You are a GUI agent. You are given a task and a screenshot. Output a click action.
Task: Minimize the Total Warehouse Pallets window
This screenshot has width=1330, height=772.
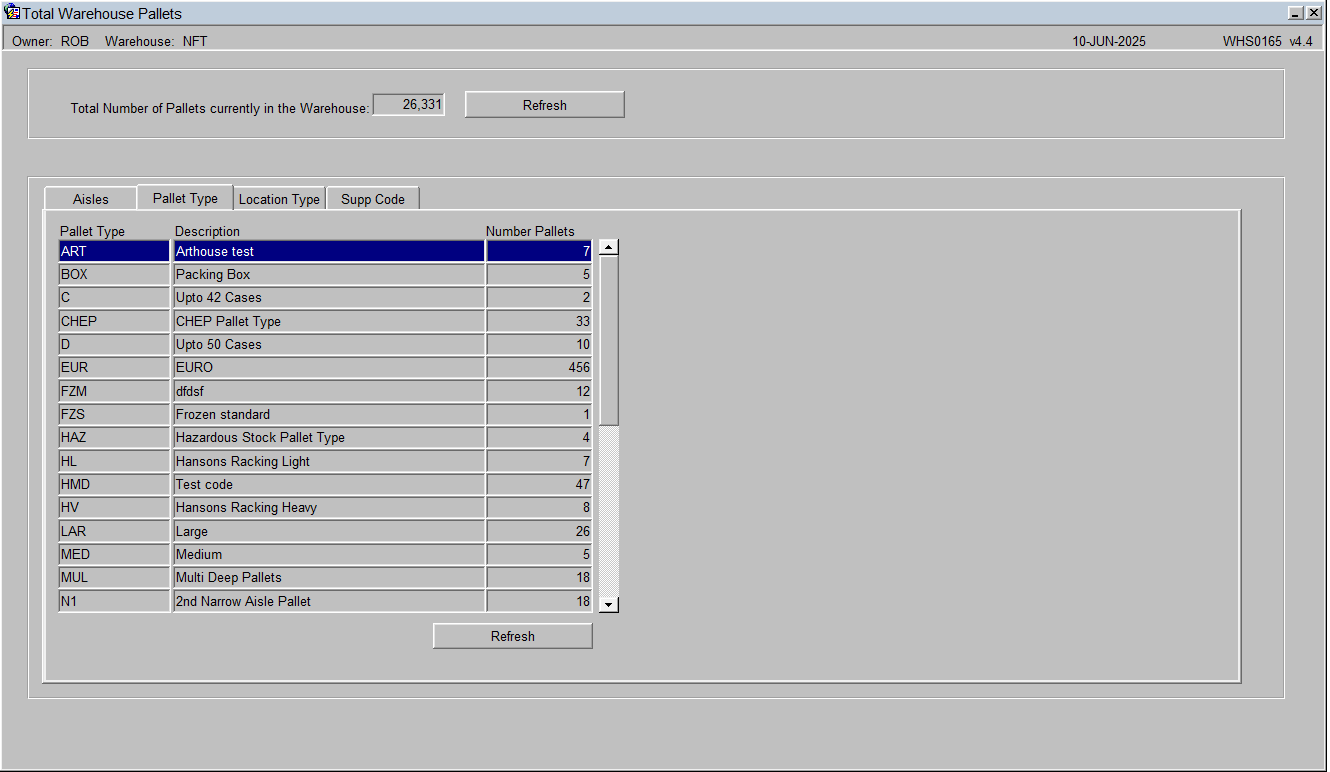(1296, 13)
